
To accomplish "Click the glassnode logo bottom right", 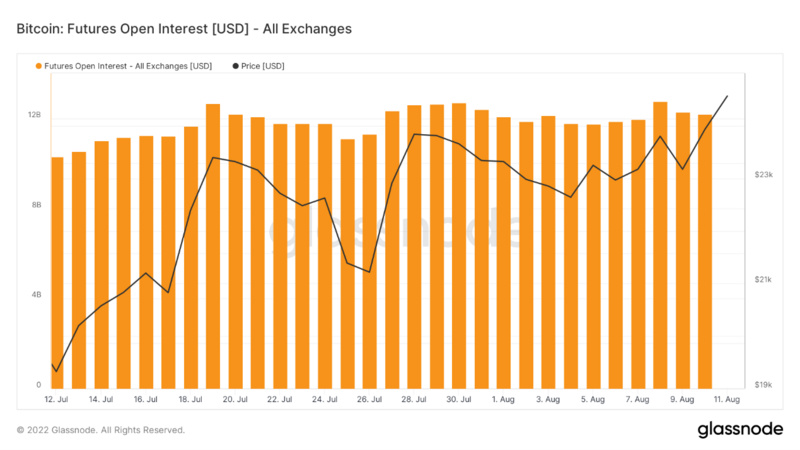I will [x=740, y=429].
